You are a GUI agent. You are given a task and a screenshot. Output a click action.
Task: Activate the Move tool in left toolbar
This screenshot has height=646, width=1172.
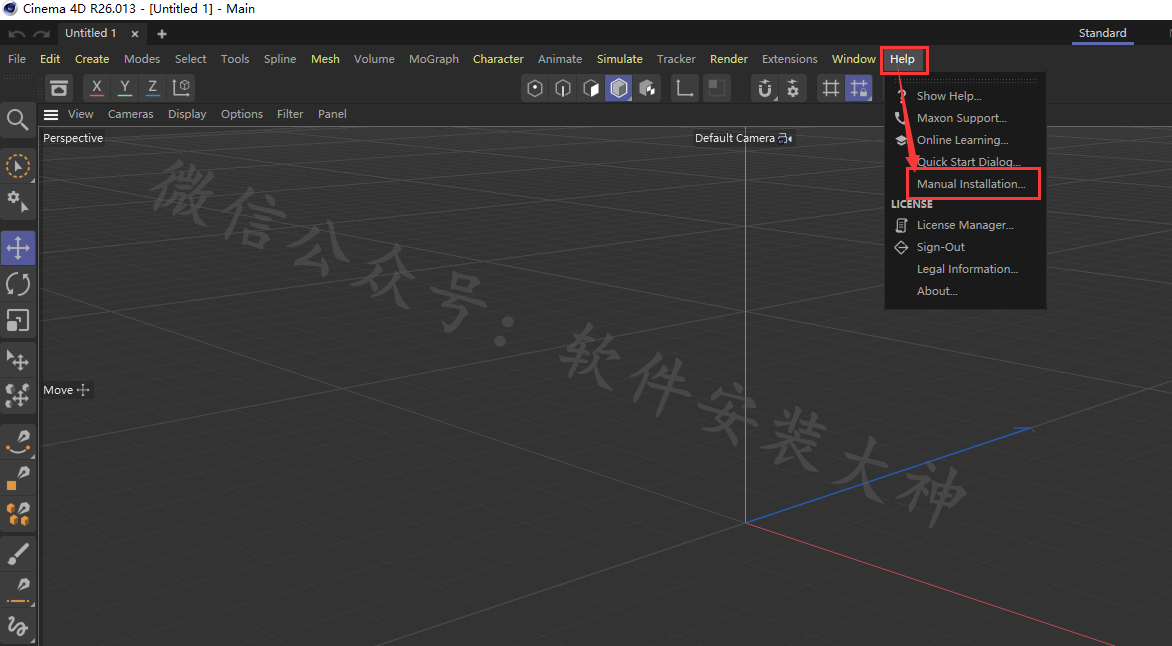pos(18,248)
